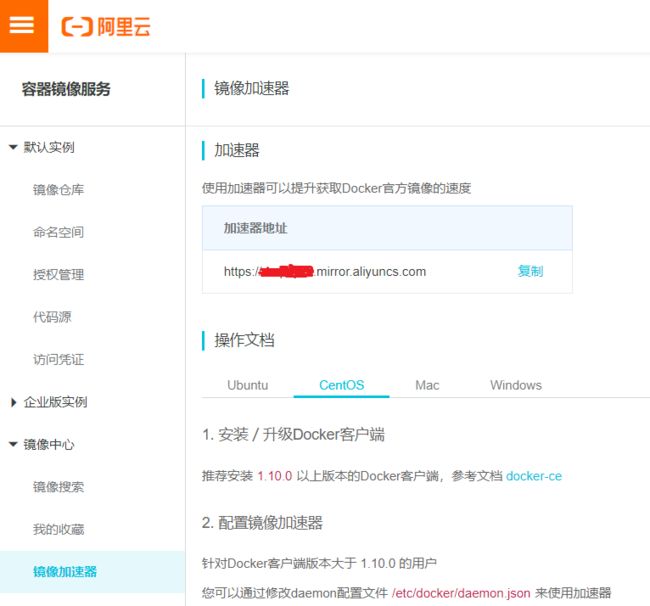The width and height of the screenshot is (650, 606).
Task: Open 镜像搜索 in sidebar
Action: click(x=58, y=487)
